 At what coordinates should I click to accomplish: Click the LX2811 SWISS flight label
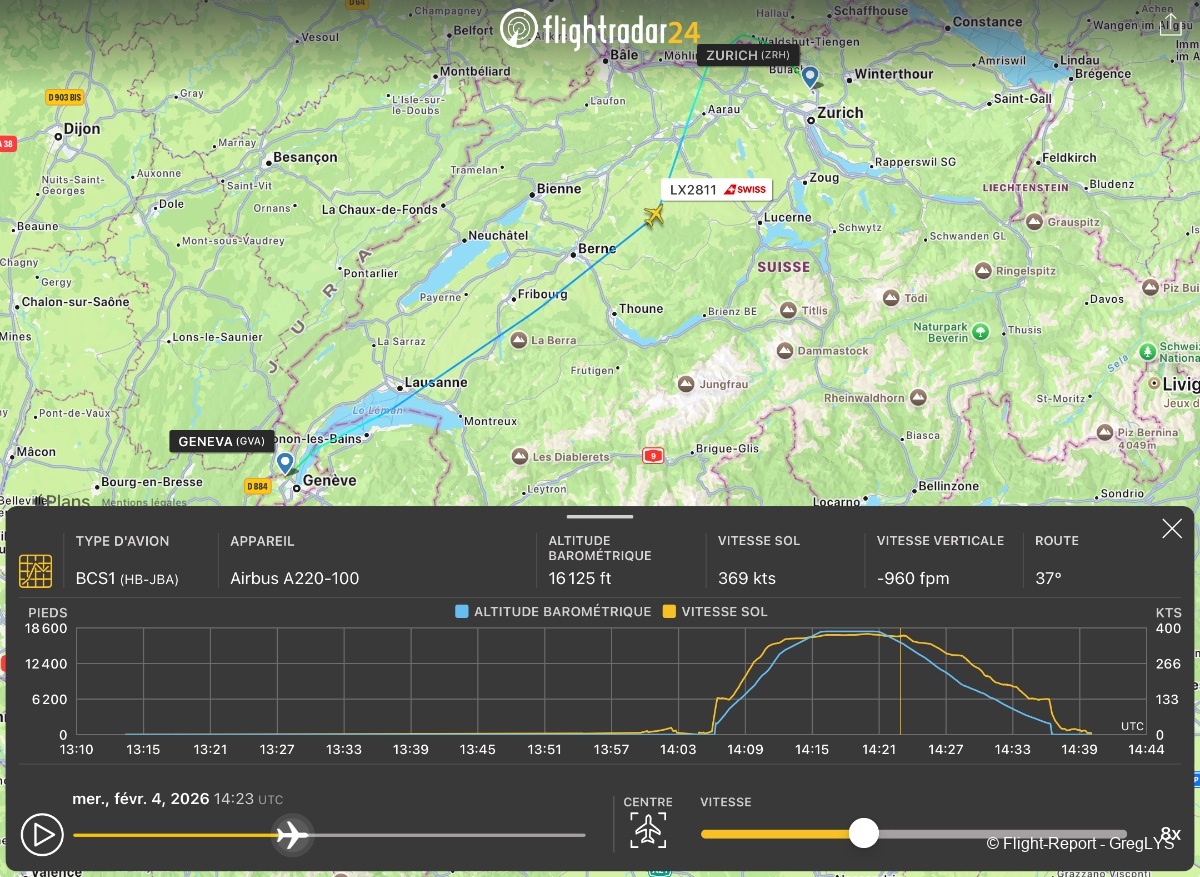[716, 190]
